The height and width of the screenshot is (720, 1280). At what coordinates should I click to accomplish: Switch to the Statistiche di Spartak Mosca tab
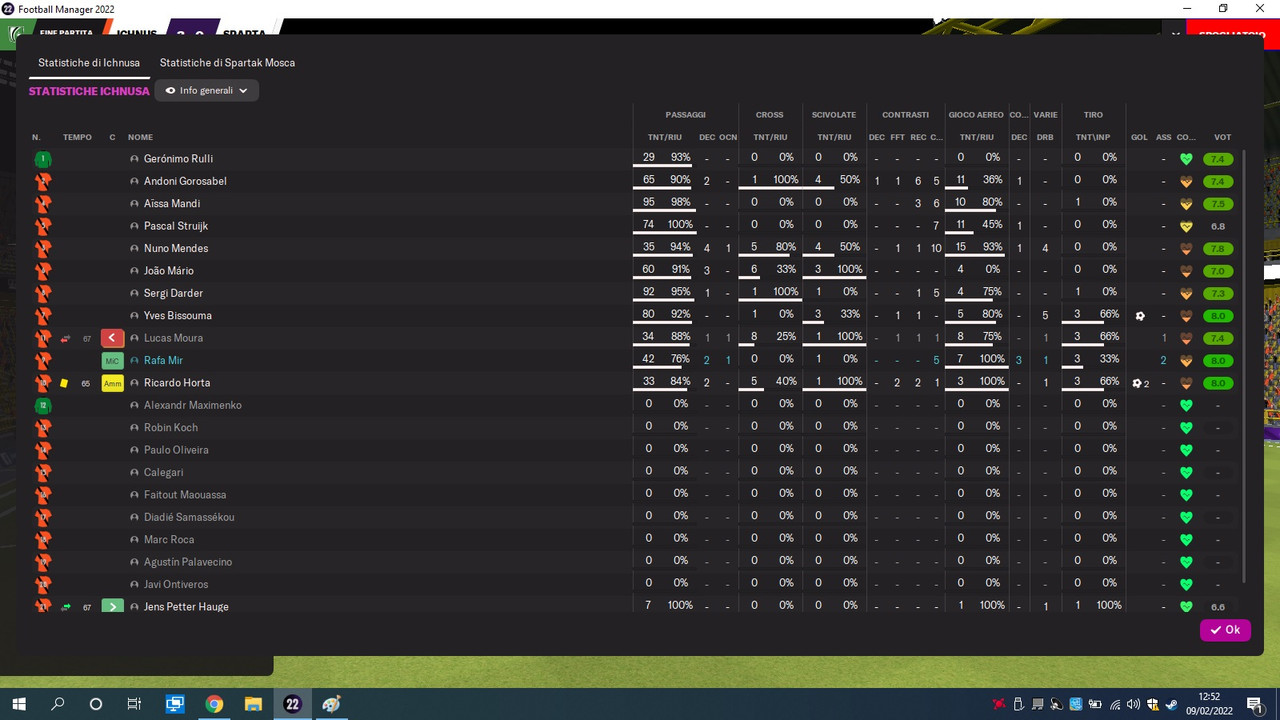click(x=227, y=63)
